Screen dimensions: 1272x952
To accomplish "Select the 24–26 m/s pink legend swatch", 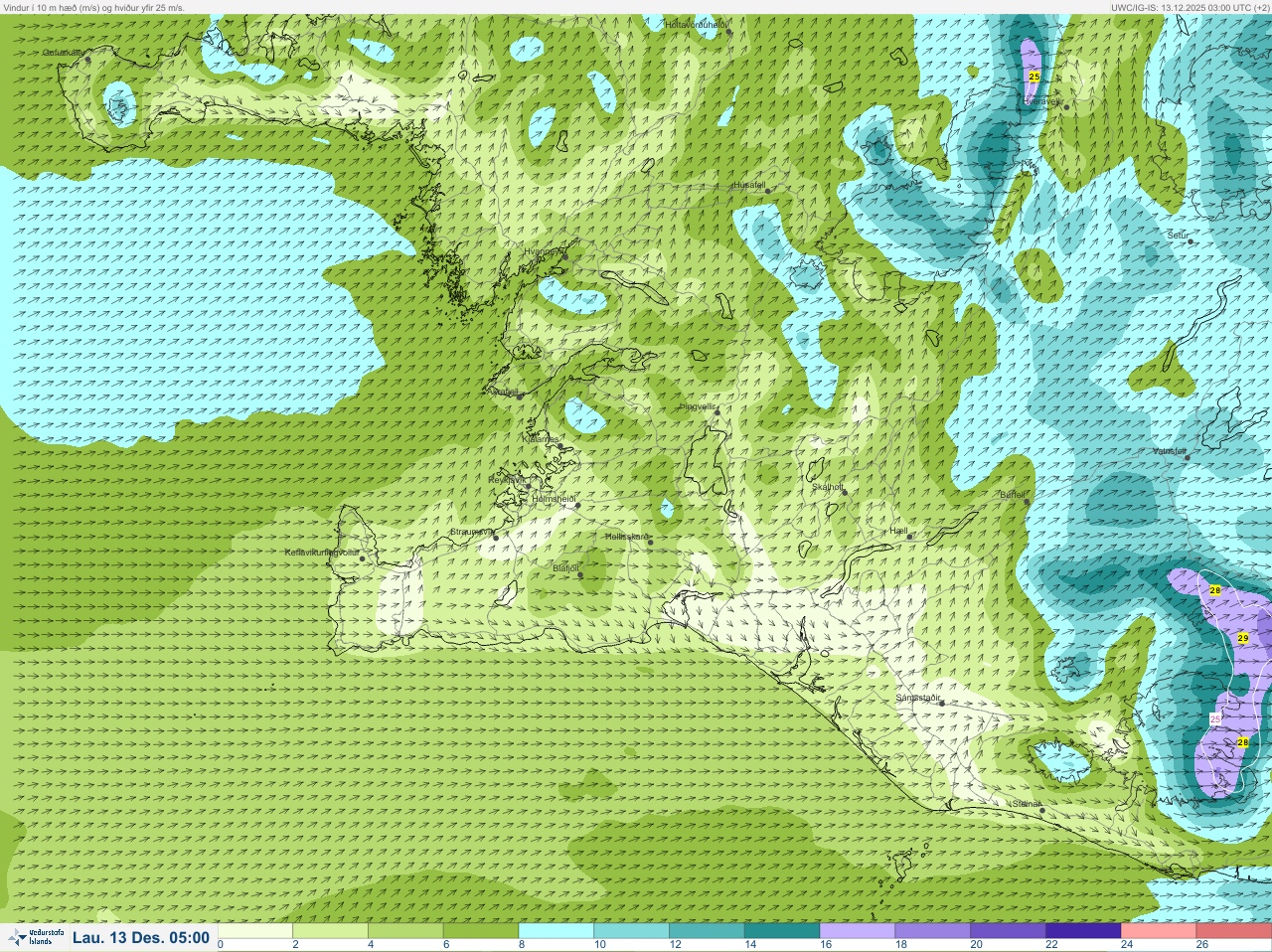I will tap(1158, 932).
